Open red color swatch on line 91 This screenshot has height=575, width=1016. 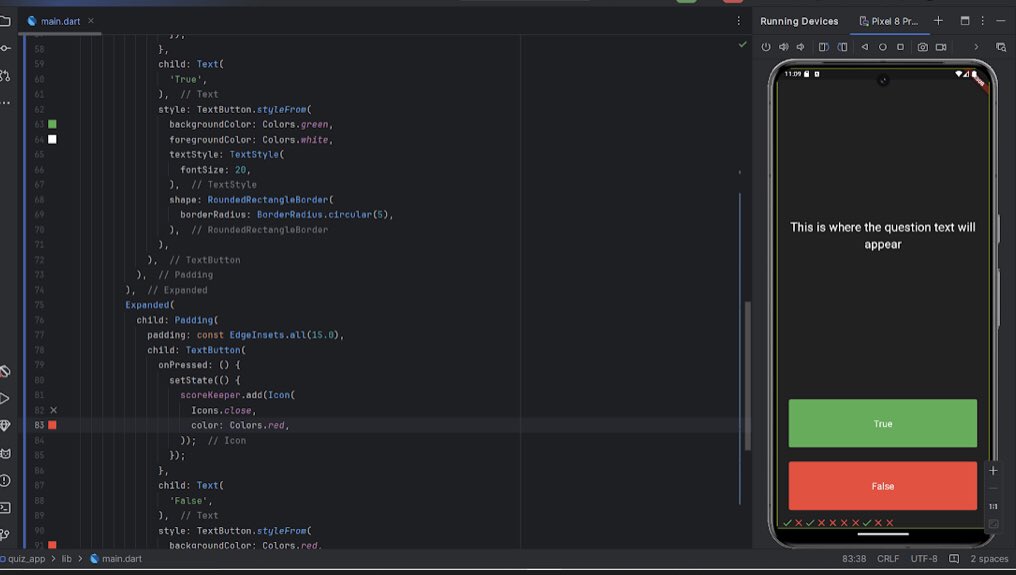(x=52, y=545)
